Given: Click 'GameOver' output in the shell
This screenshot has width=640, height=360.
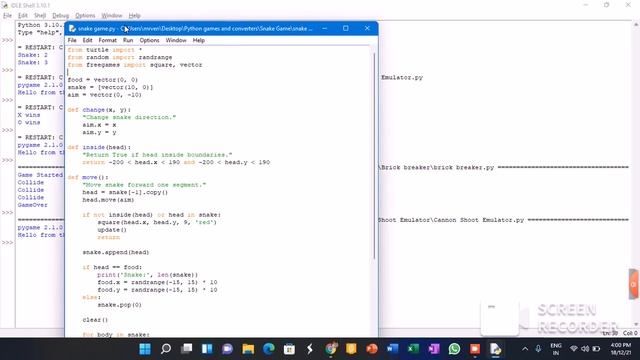Looking at the screenshot, I should 33,205.
